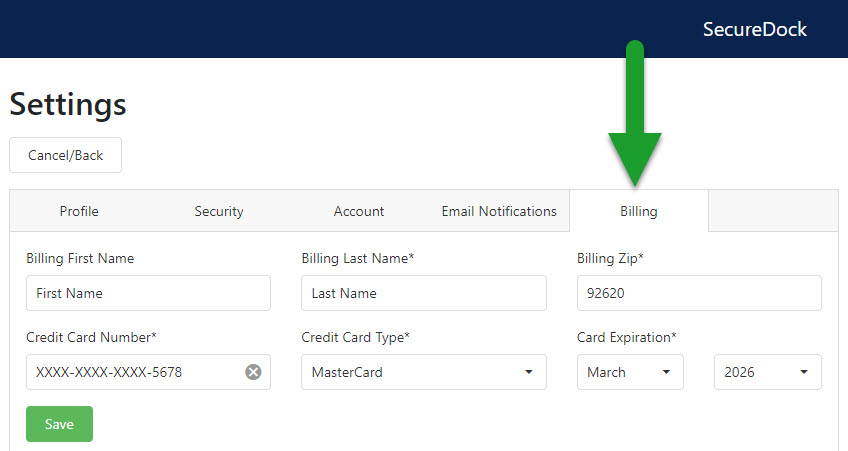Screen dimensions: 848x451
Task: Save the billing settings
Action: 59,424
